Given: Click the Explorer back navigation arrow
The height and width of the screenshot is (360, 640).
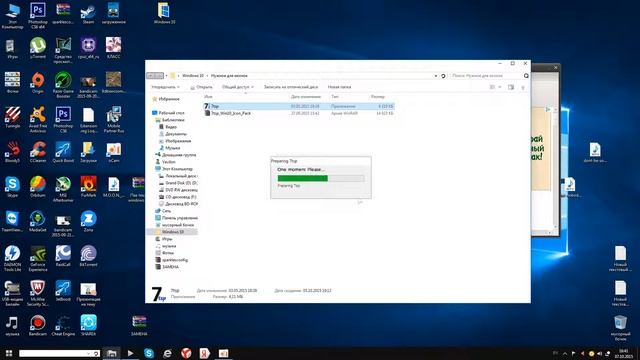Looking at the screenshot, I should (x=150, y=76).
